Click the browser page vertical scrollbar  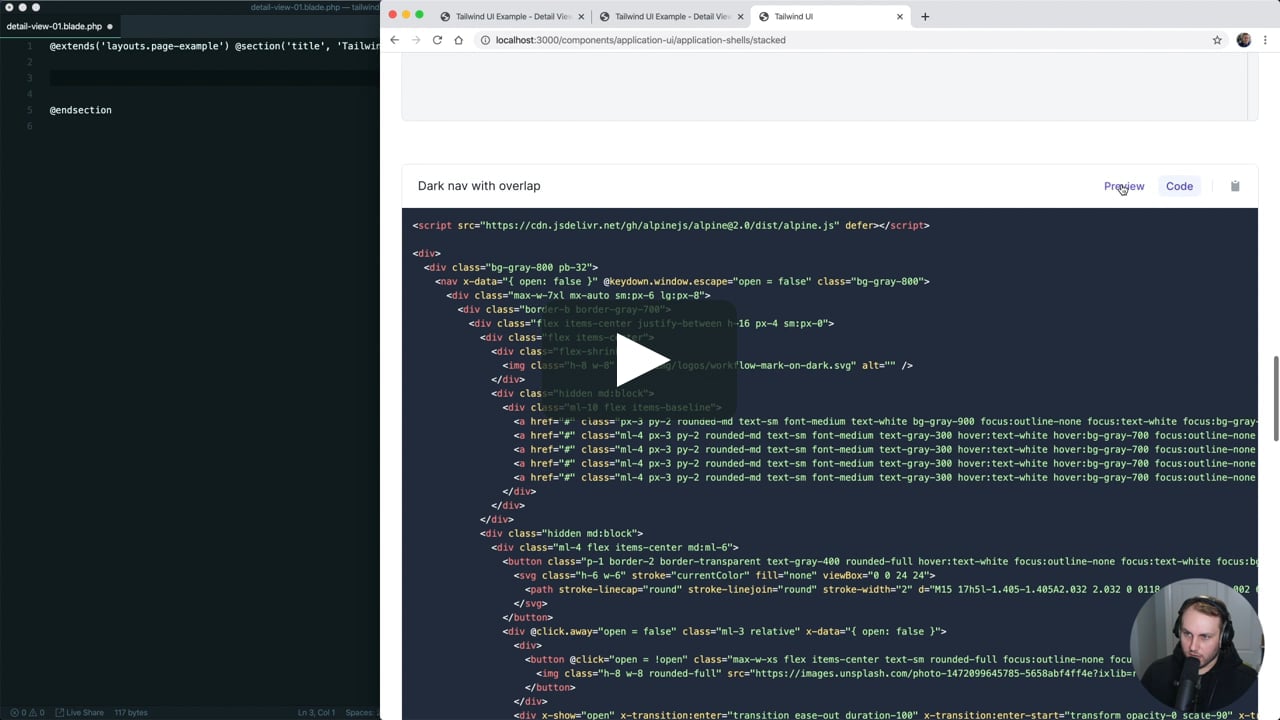coord(1275,398)
